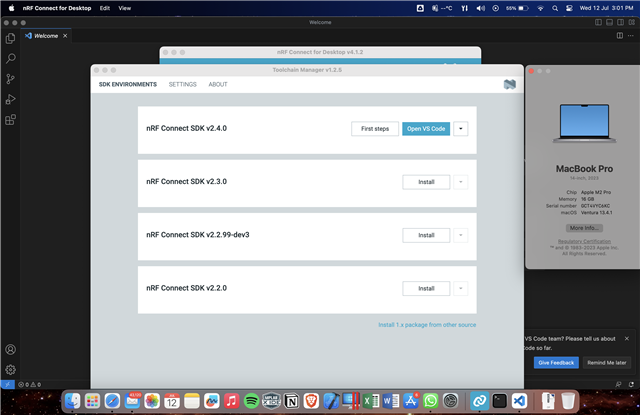Expand dropdown arrow for SDK v2.2.0

[x=461, y=289]
